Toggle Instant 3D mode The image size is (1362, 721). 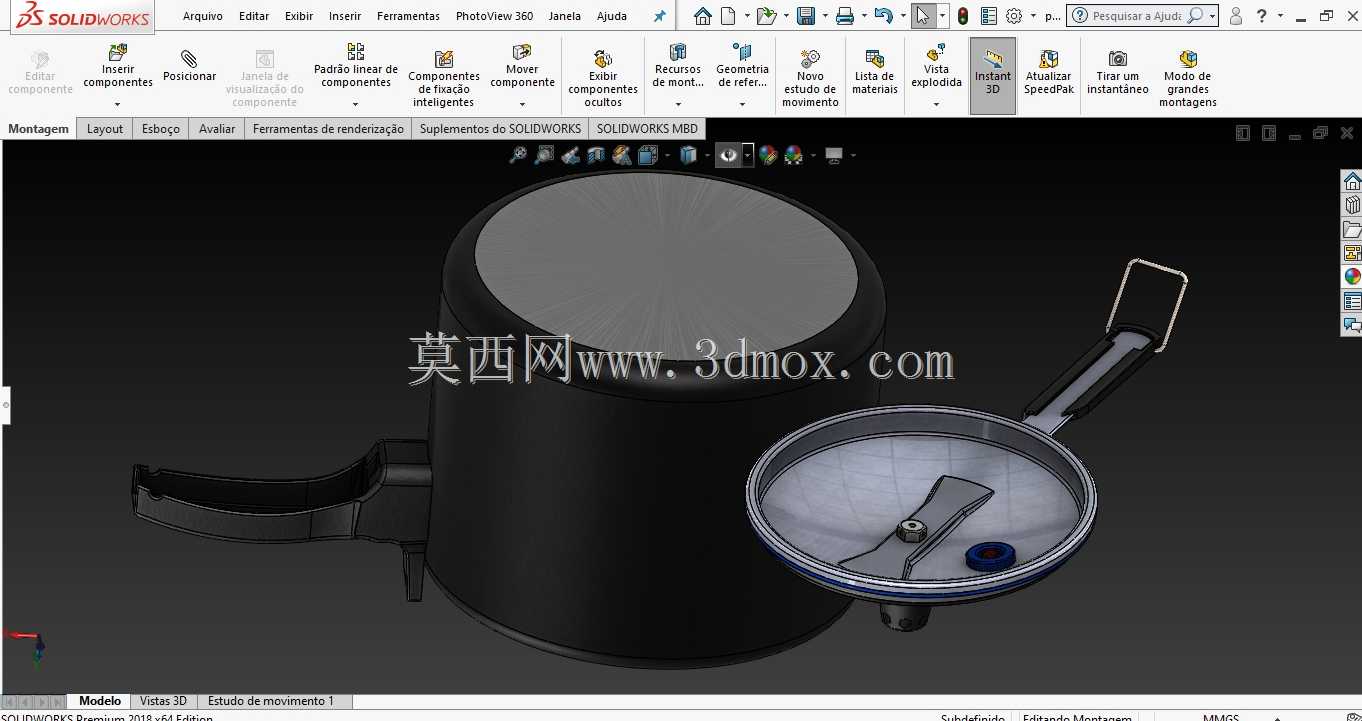[x=993, y=76]
